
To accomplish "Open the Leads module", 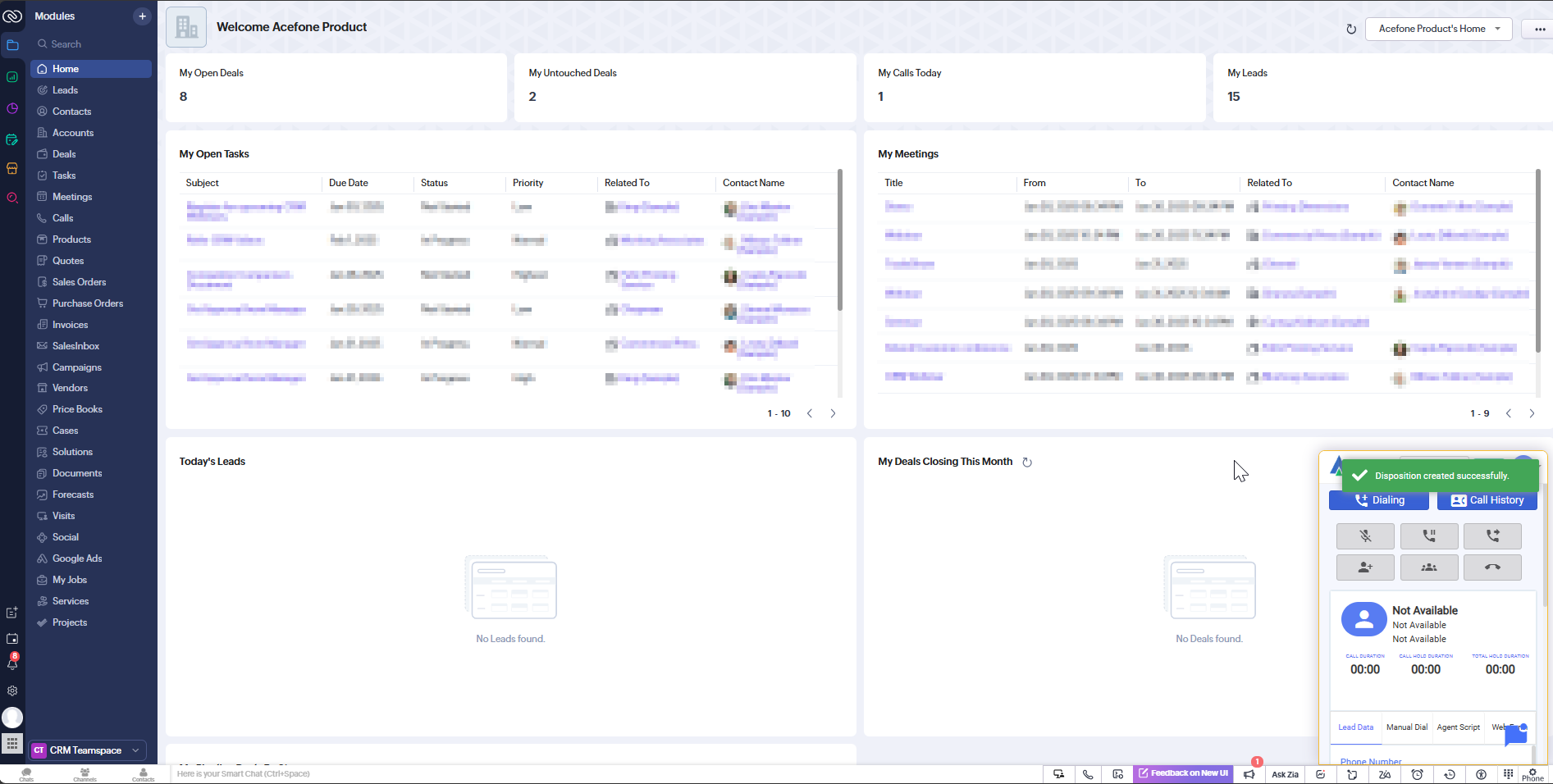I will [x=91, y=90].
